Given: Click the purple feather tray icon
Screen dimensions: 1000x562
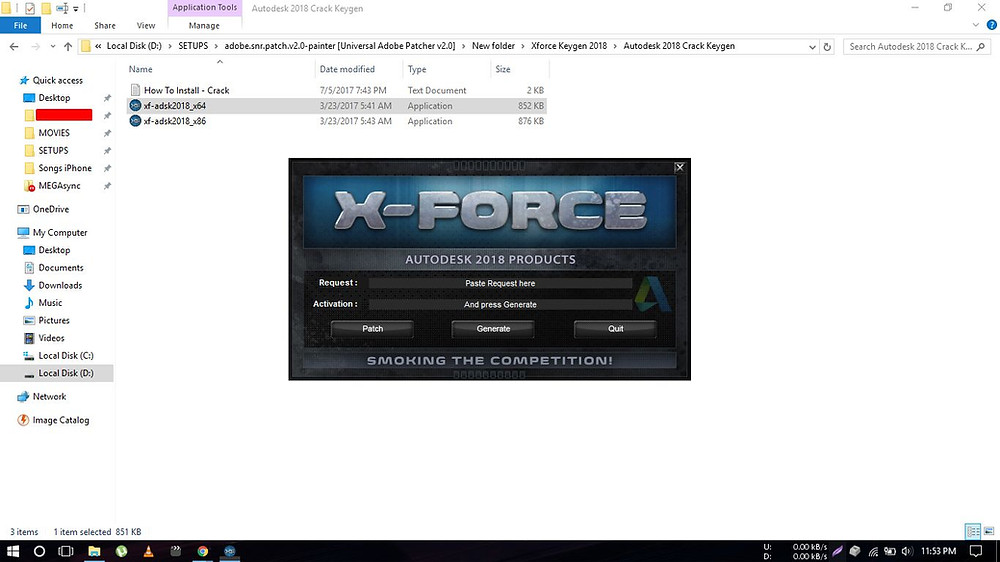Looking at the screenshot, I should click(837, 551).
